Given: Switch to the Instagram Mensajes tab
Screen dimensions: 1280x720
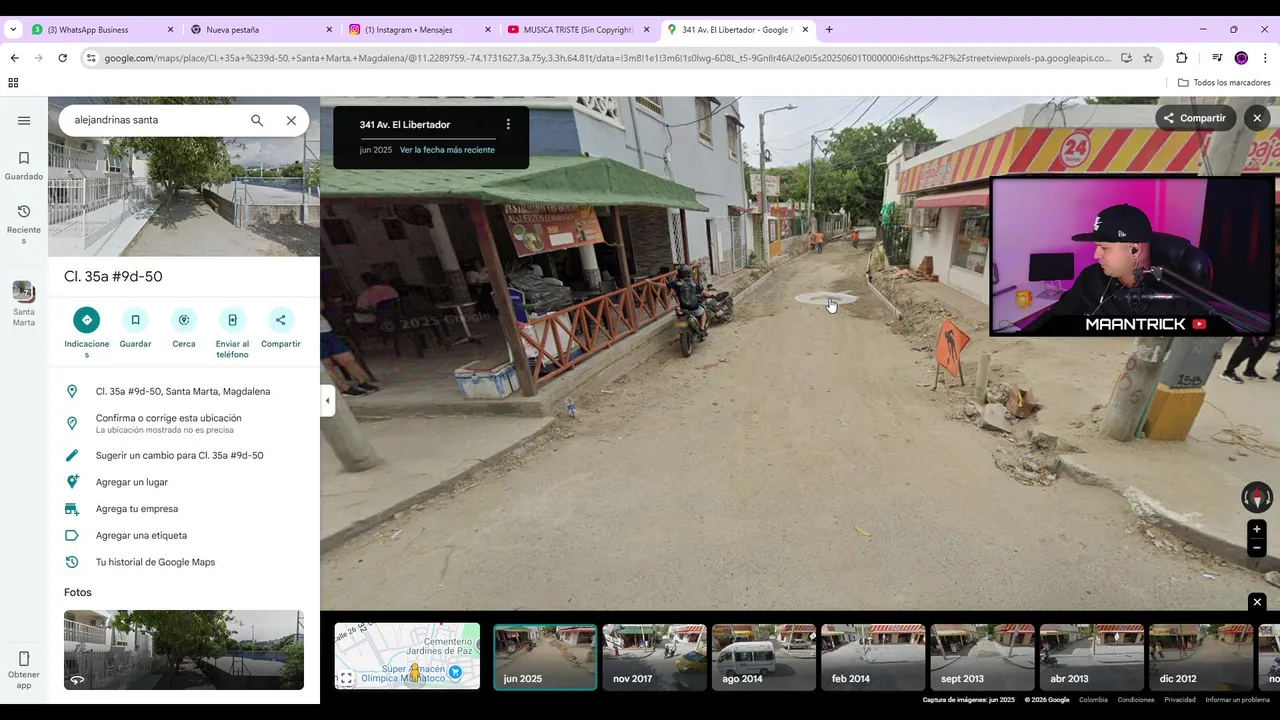Looking at the screenshot, I should click(418, 30).
